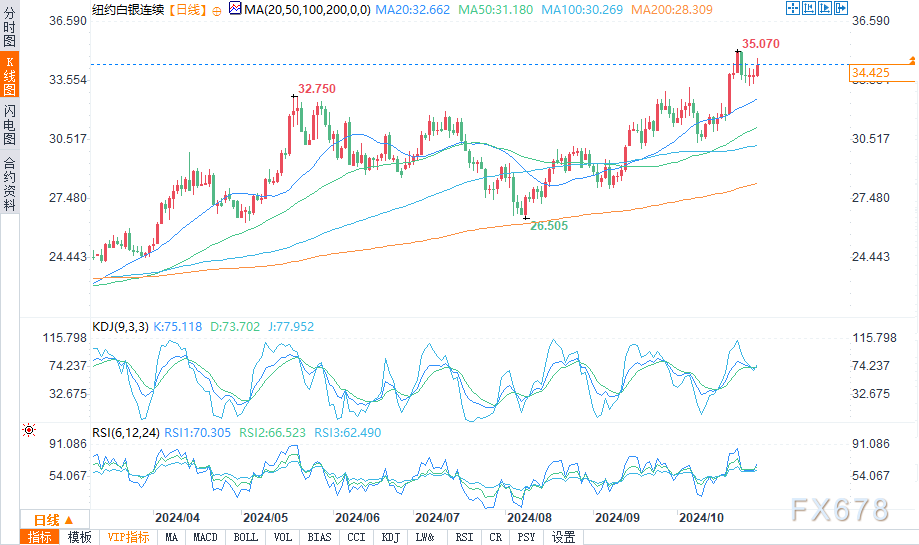Click the MA20:32.662 value
Screen dimensions: 919x545
coord(413,9)
